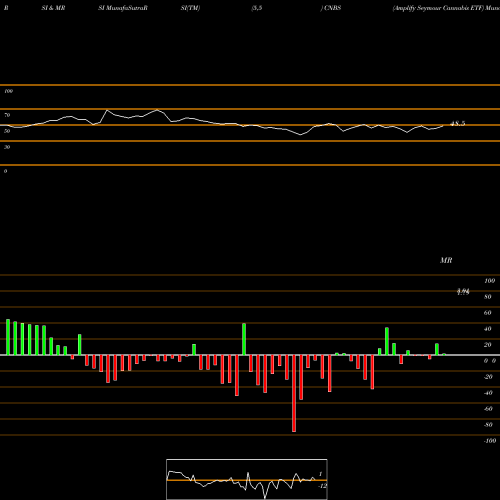Click the 'SI & MR' header text
Image resolution: width=500 pixels, height=500 pixels.
53,8
